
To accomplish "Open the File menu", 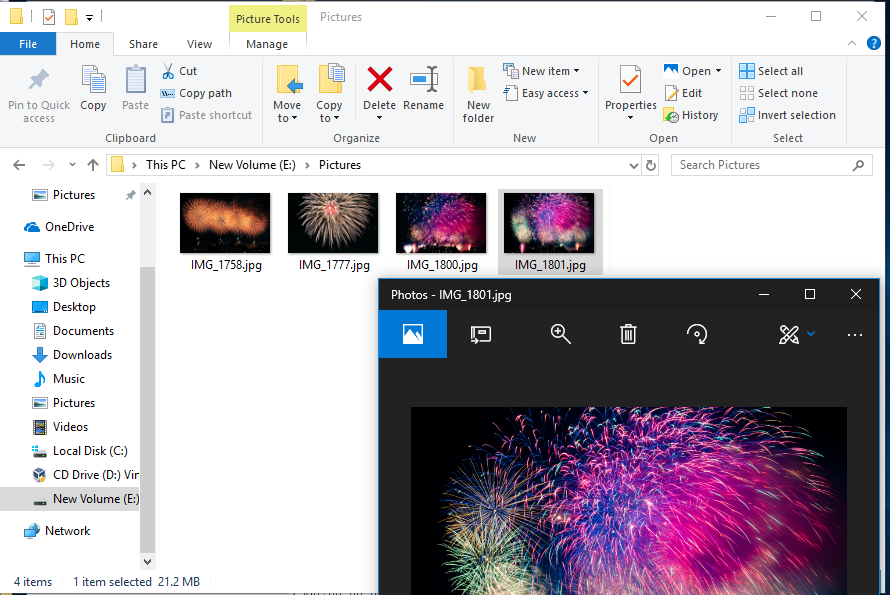I will tap(28, 44).
